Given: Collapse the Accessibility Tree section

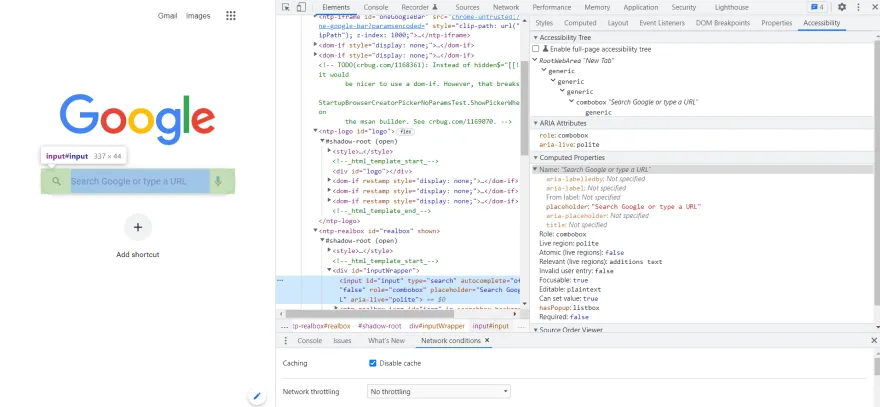Looking at the screenshot, I should (x=536, y=38).
